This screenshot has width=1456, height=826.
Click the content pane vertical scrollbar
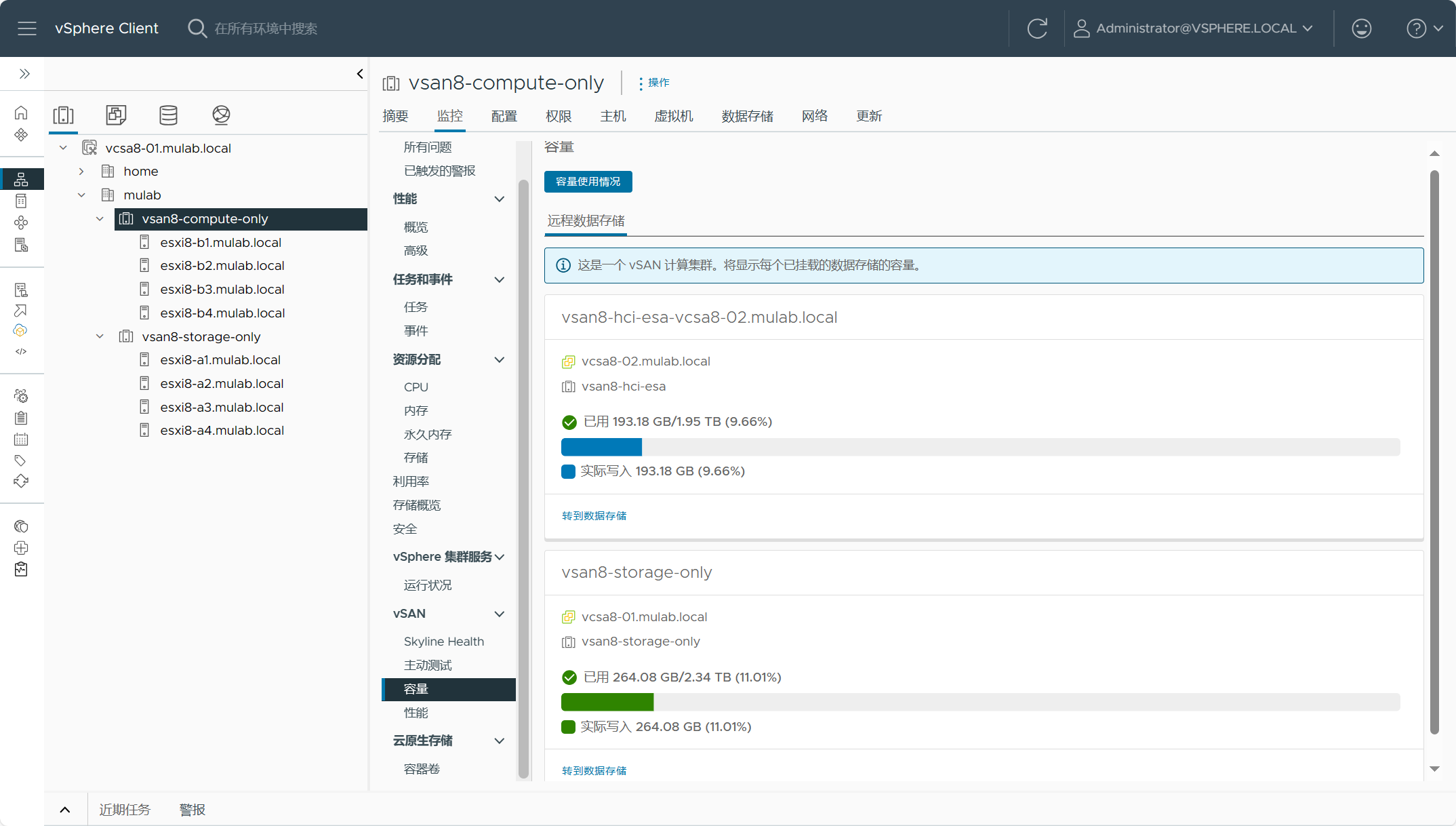[1434, 452]
